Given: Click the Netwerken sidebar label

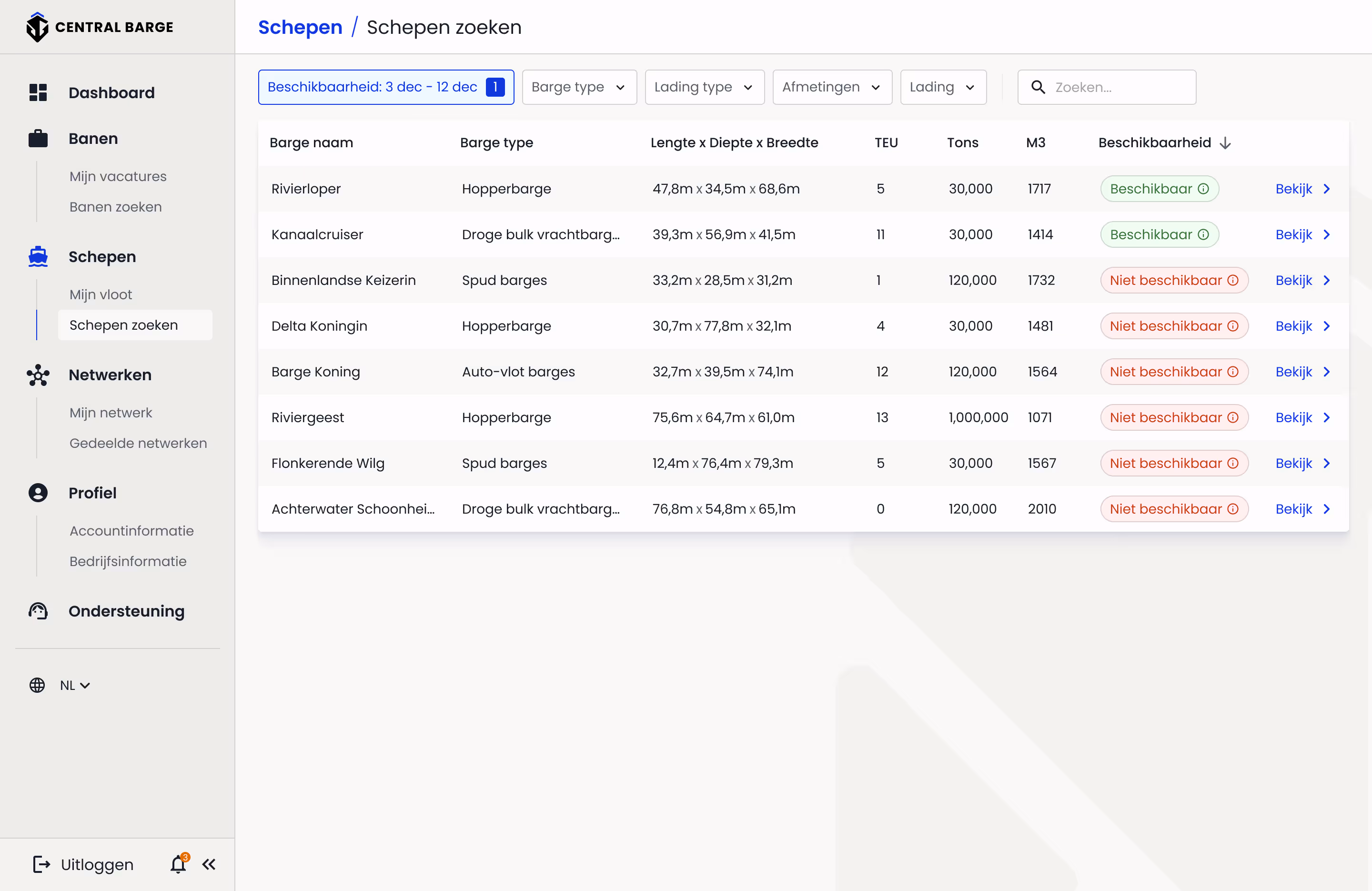Looking at the screenshot, I should (x=110, y=375).
